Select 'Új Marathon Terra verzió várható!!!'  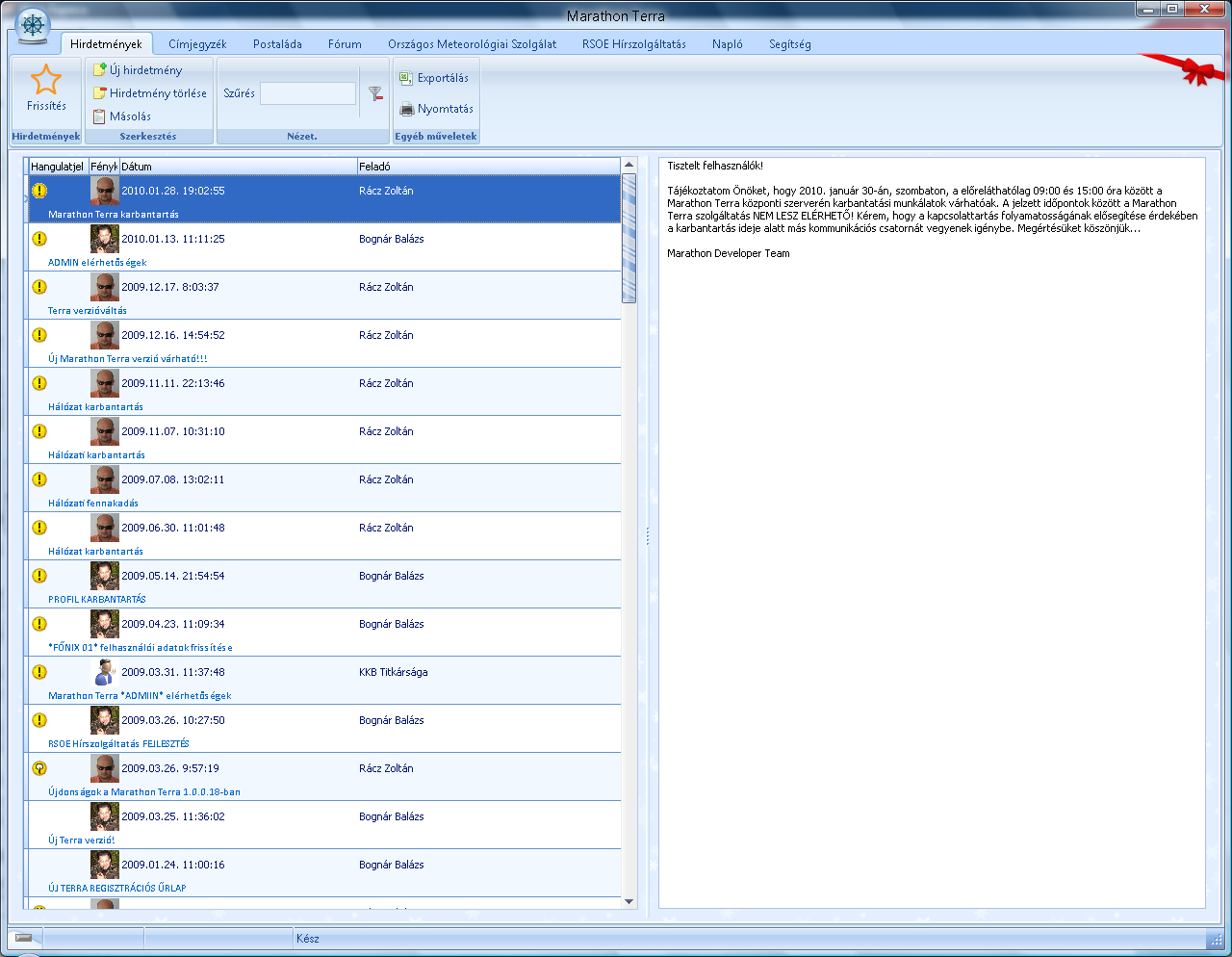pyautogui.click(x=128, y=359)
